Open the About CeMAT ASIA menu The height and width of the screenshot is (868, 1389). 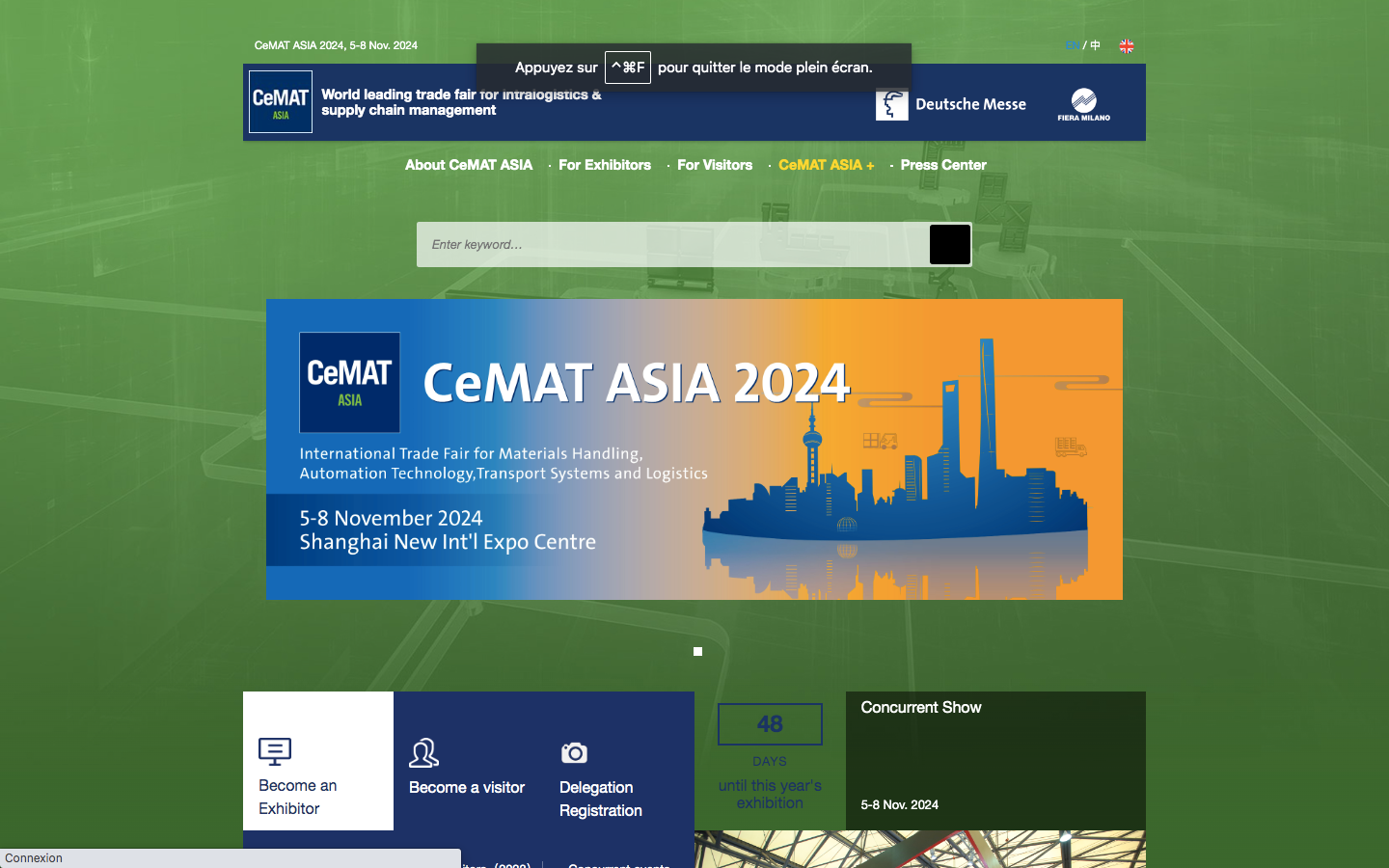[x=468, y=165]
